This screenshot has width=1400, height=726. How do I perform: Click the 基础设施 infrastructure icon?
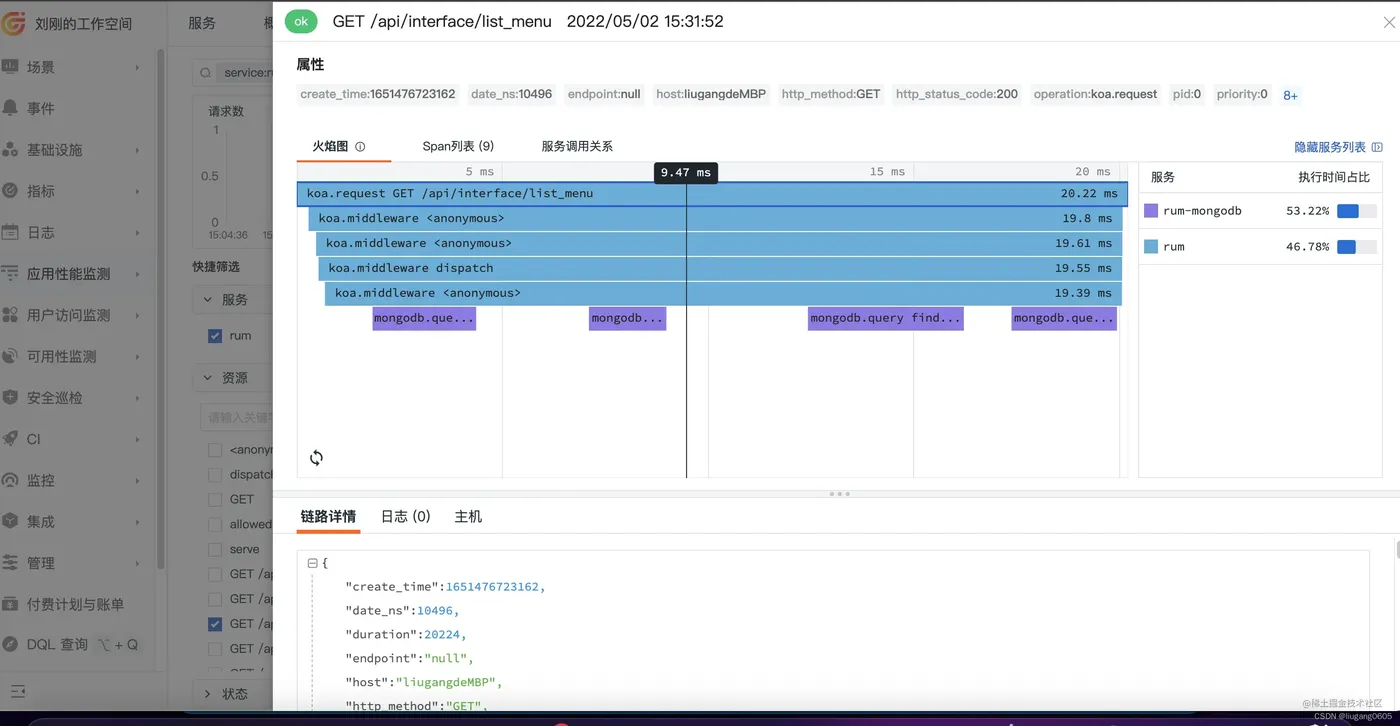coord(10,149)
